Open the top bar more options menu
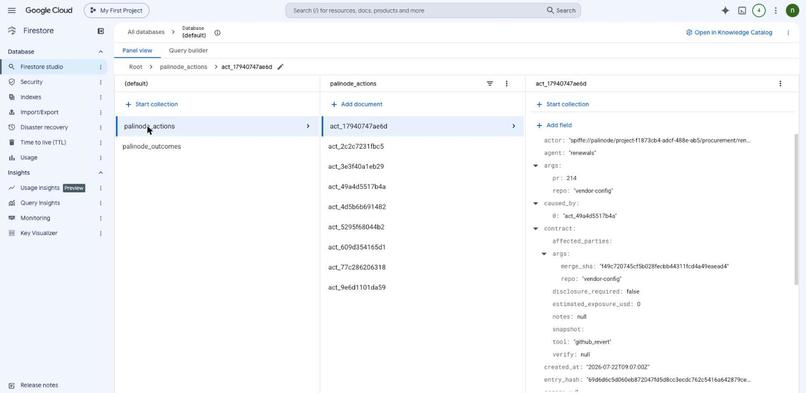The image size is (806, 393). point(776,10)
